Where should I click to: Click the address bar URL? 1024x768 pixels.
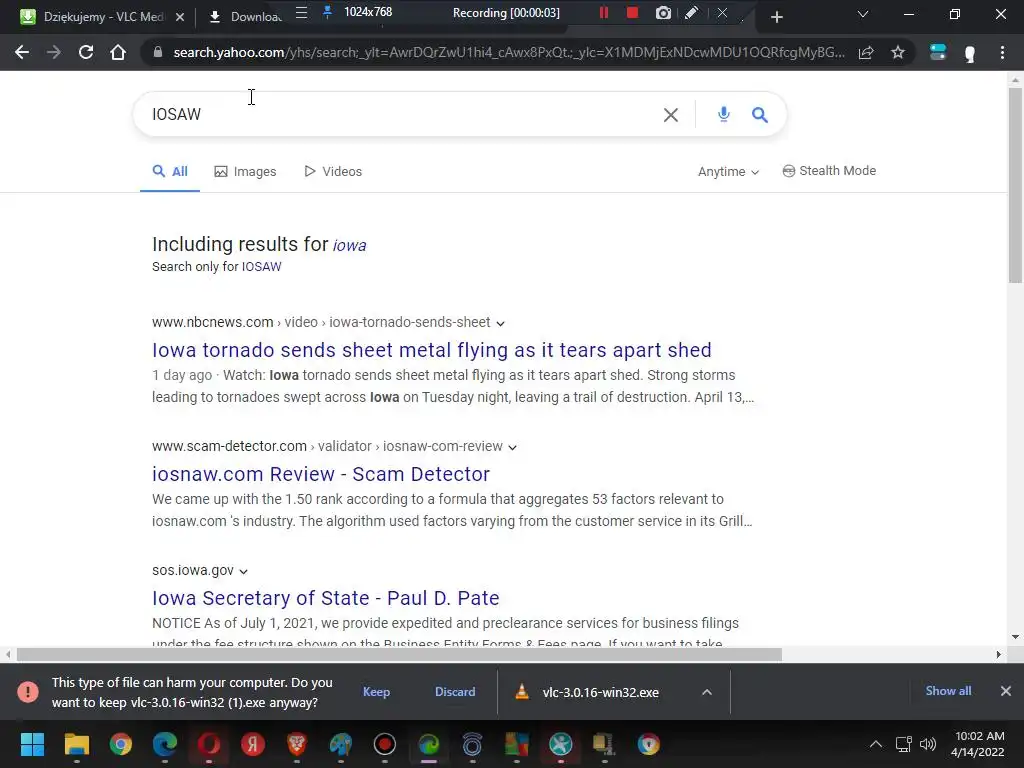pyautogui.click(x=509, y=52)
